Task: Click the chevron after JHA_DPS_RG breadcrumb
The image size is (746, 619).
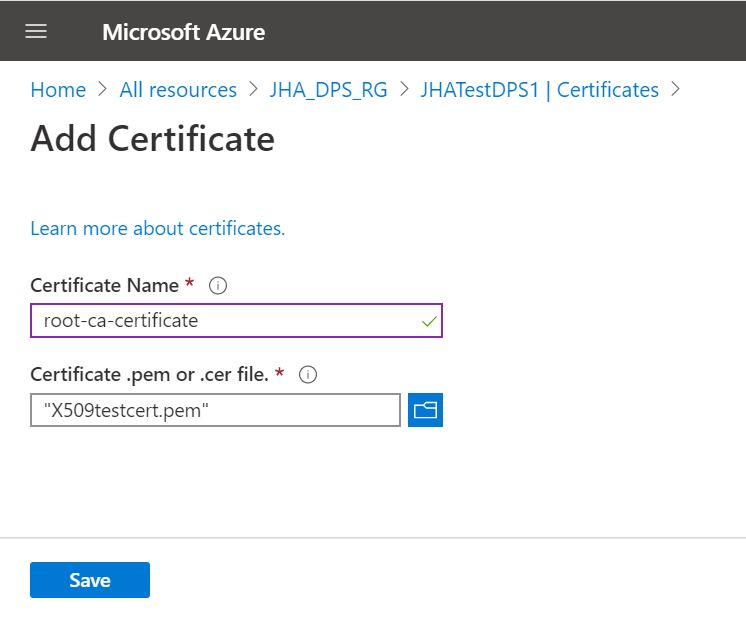Action: 404,90
